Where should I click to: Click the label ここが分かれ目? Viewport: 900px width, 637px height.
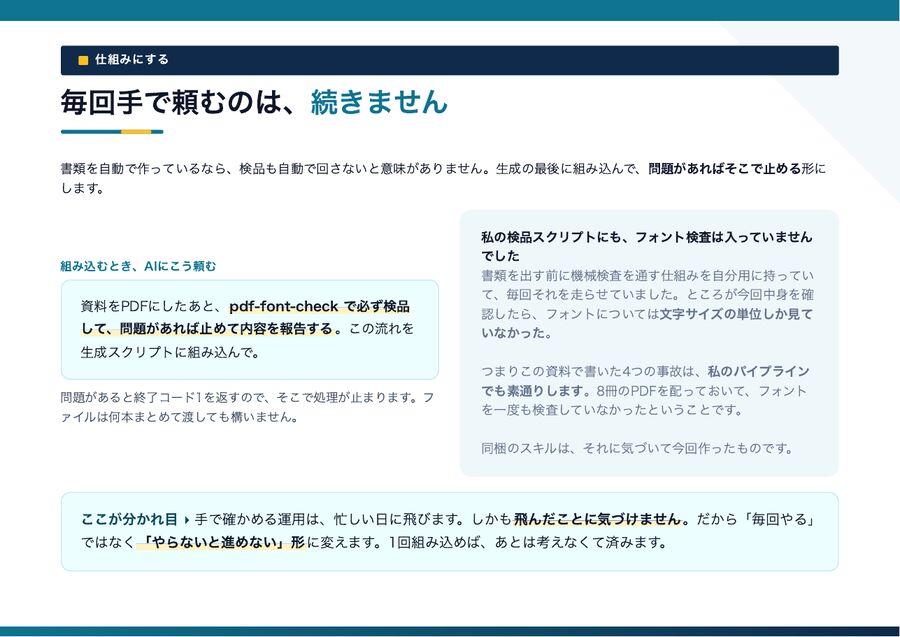tap(130, 520)
